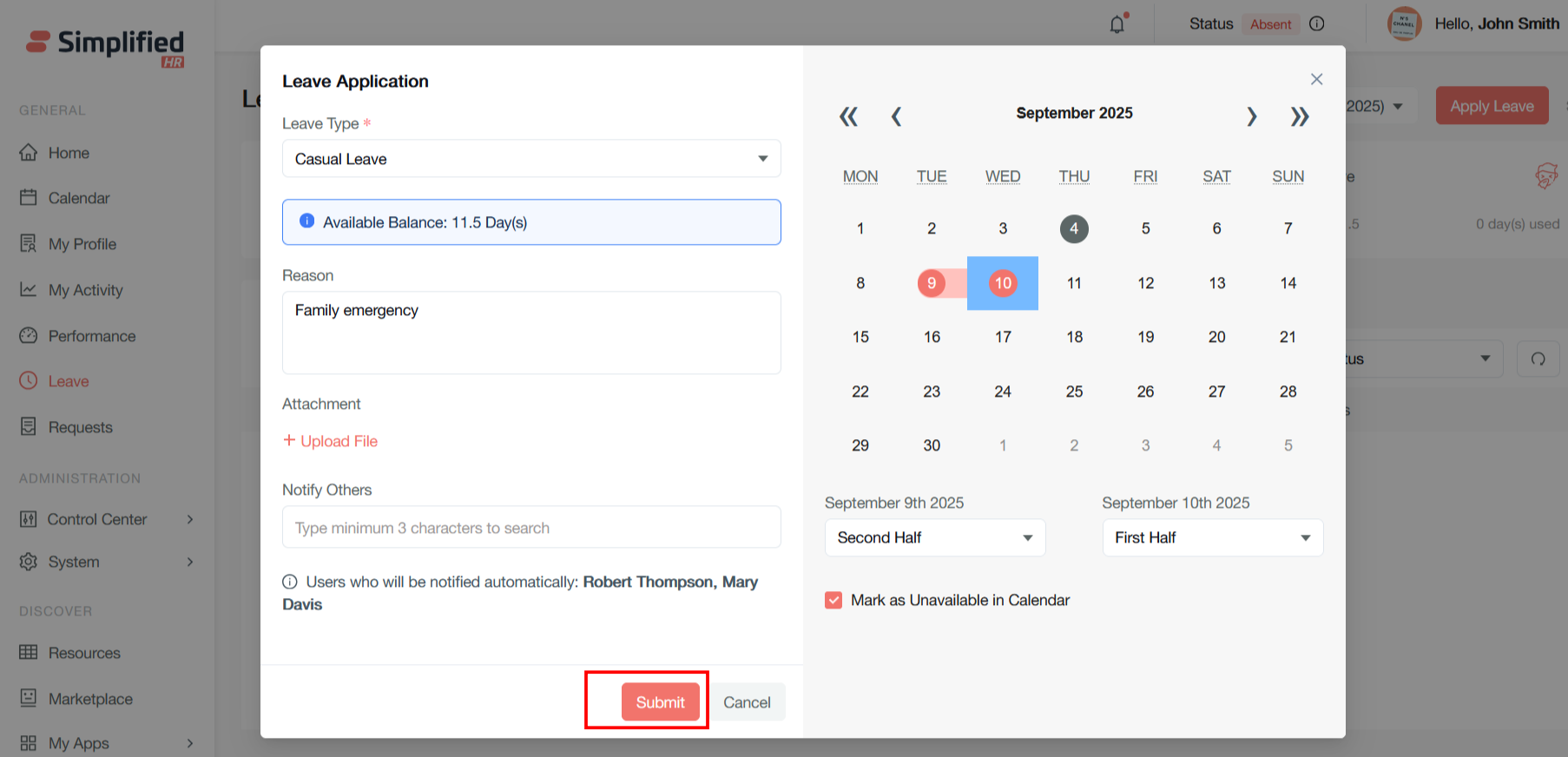Click Upload File attachment link
Viewport: 1568px width, 757px height.
coord(331,441)
